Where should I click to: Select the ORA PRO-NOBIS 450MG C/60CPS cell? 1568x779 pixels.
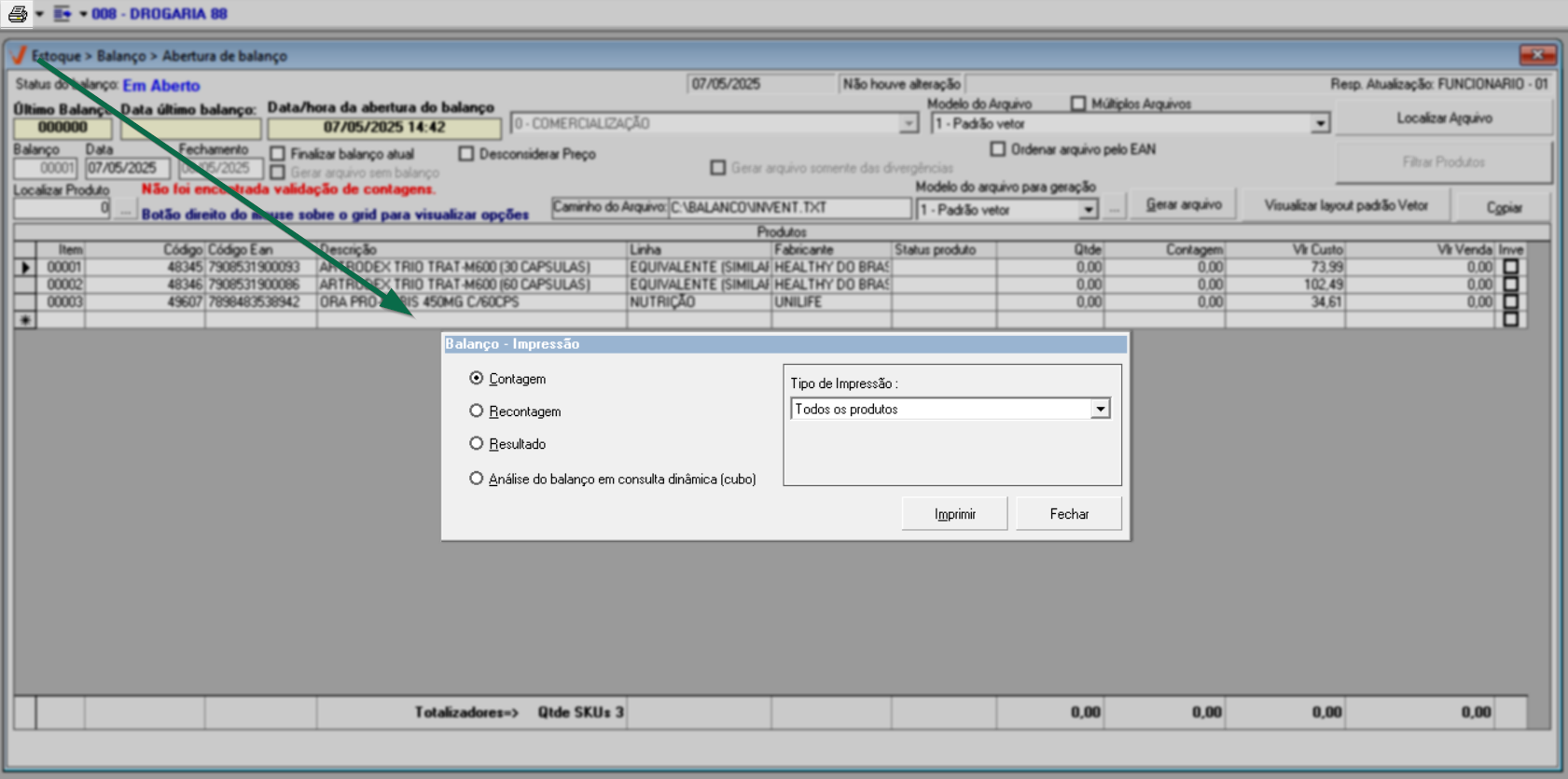coord(472,302)
